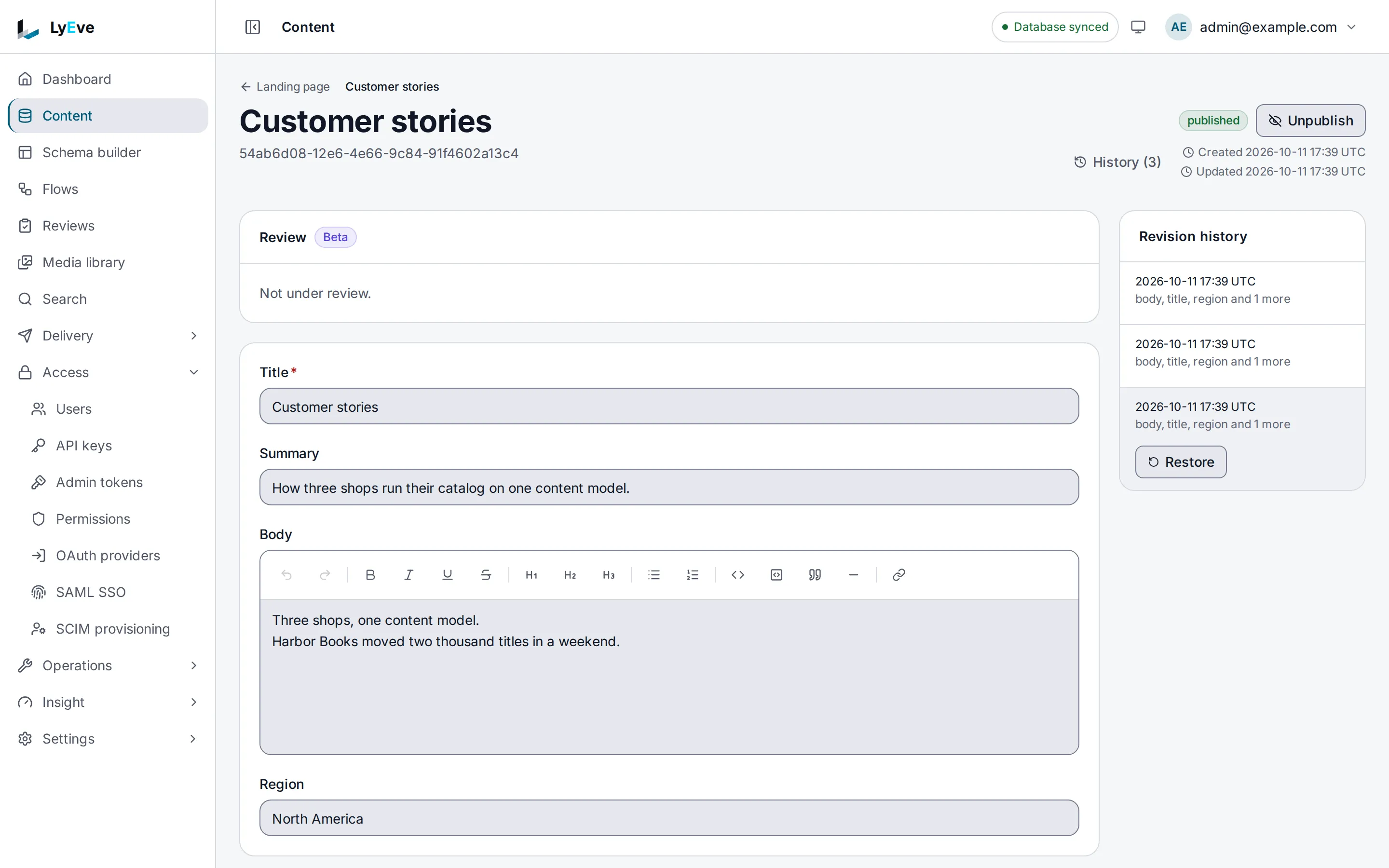Expand the Delivery section
Viewport: 1389px width, 868px height.
pos(108,336)
